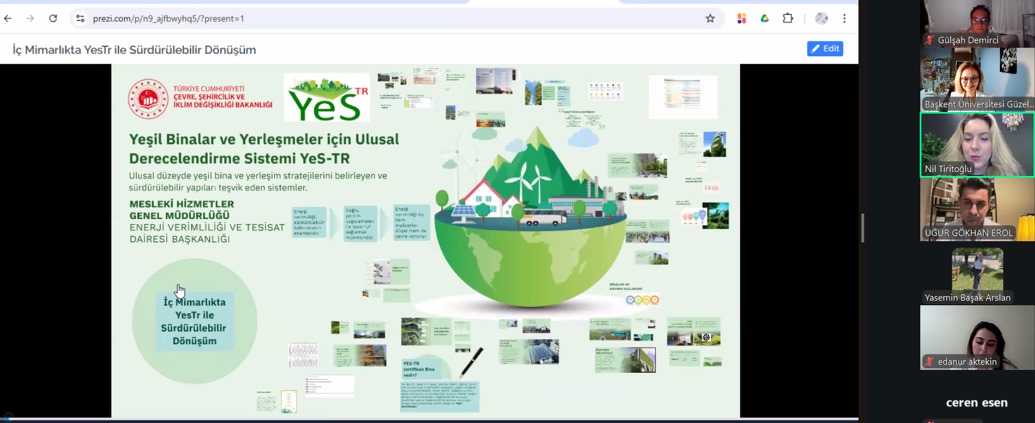Click the YeS-TR logo on the slide
Viewport: 1035px width, 423px height.
pos(327,98)
